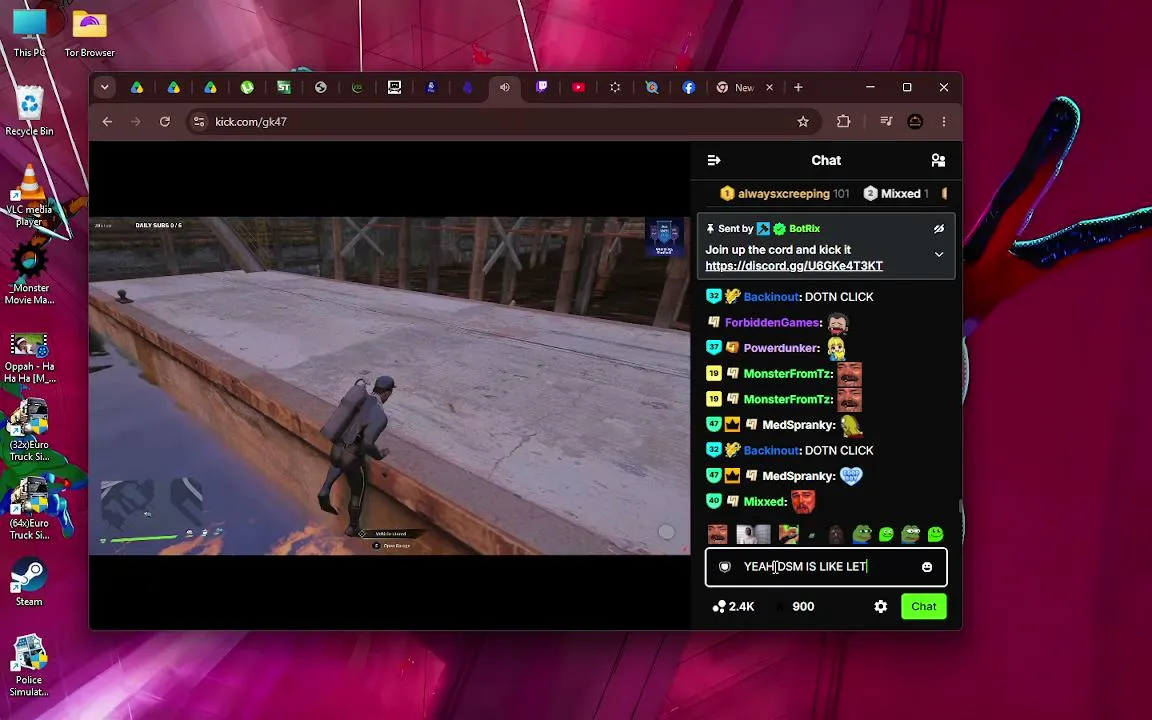The image size is (1152, 720).
Task: Click the shield icon in chat input
Action: [x=724, y=566]
